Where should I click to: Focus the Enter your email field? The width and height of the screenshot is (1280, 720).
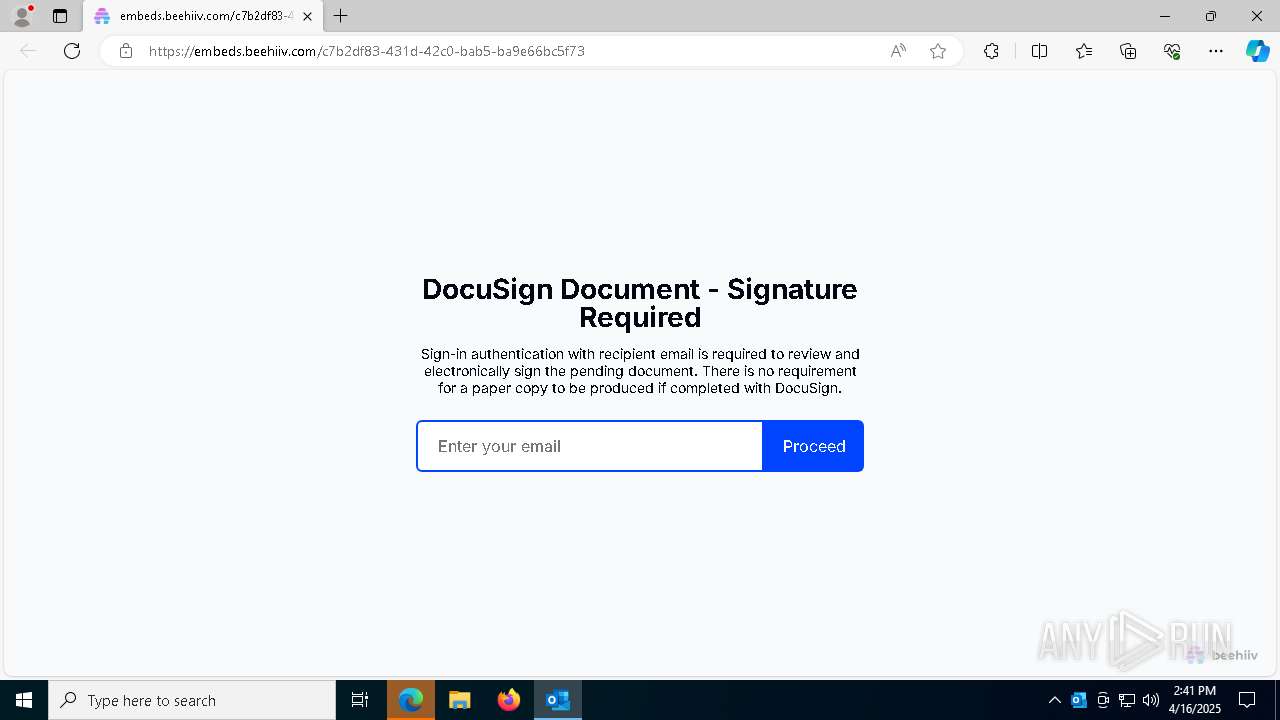coord(590,446)
